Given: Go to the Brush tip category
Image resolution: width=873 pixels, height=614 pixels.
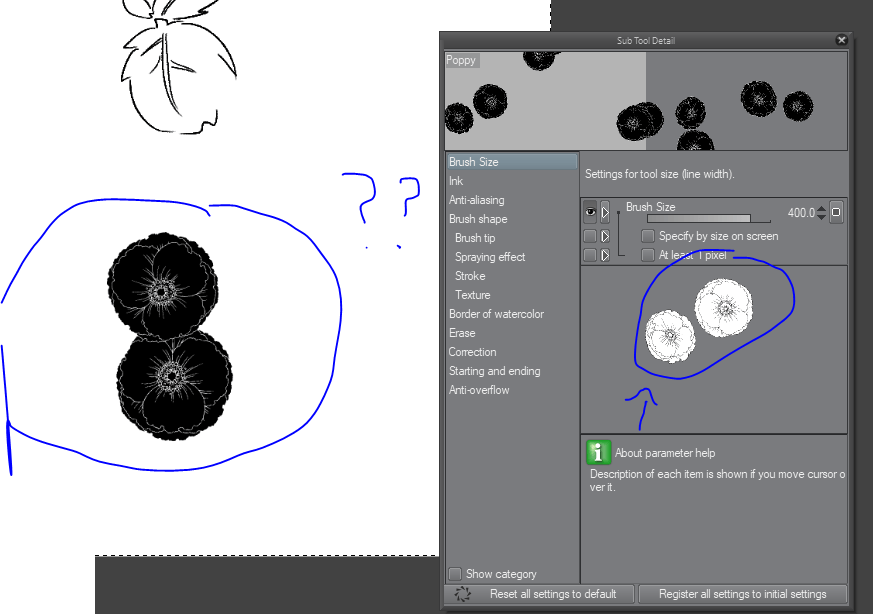Looking at the screenshot, I should coord(475,238).
